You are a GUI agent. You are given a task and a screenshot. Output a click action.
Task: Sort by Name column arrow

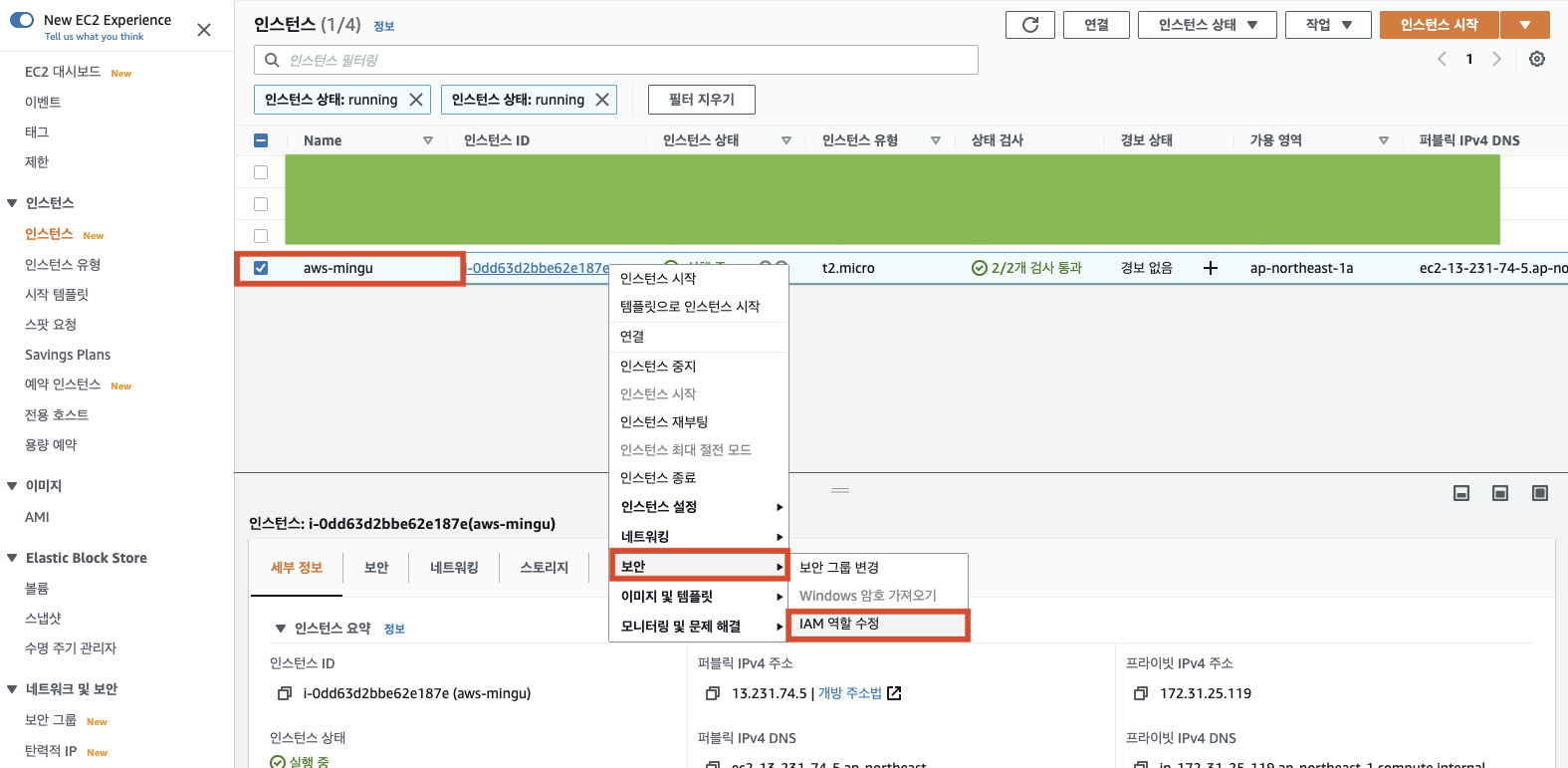[x=428, y=140]
